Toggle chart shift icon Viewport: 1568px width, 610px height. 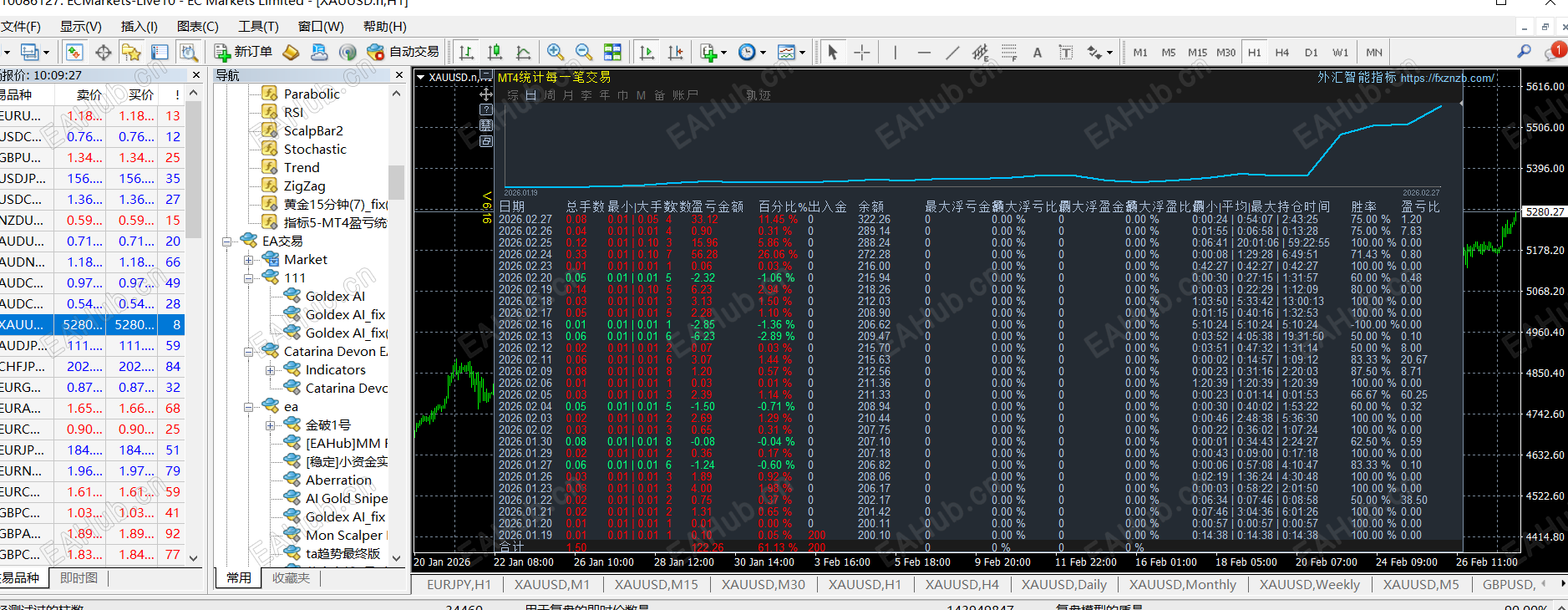coord(675,52)
